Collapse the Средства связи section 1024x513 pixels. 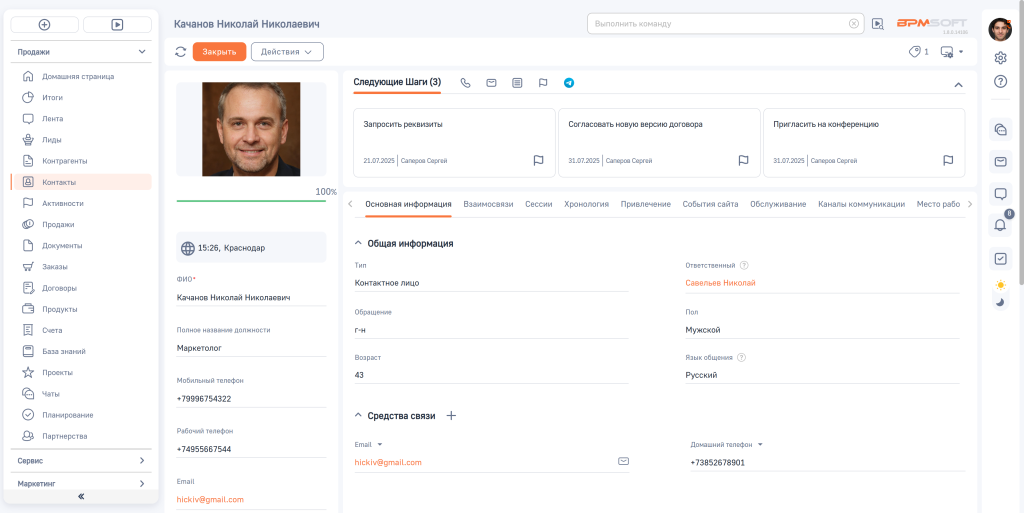point(358,416)
